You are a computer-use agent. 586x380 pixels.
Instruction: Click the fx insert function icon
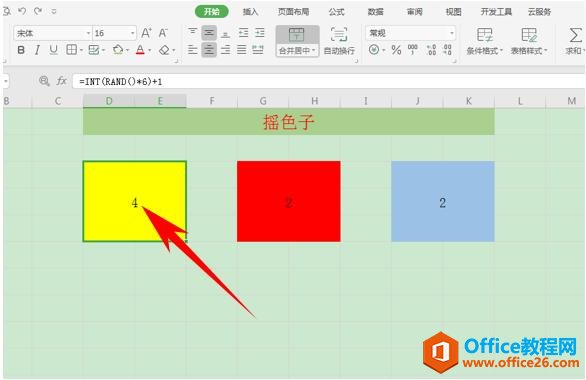61,81
